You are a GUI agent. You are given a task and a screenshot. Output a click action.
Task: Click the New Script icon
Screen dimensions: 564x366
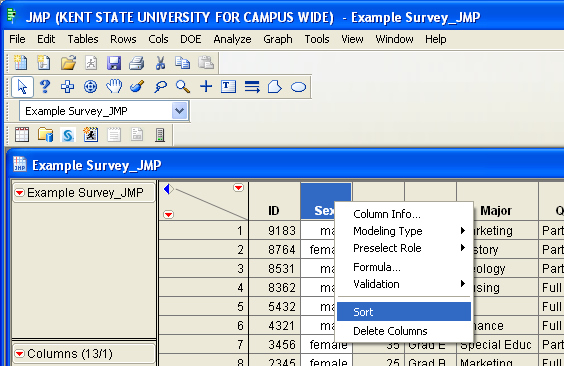point(44,63)
